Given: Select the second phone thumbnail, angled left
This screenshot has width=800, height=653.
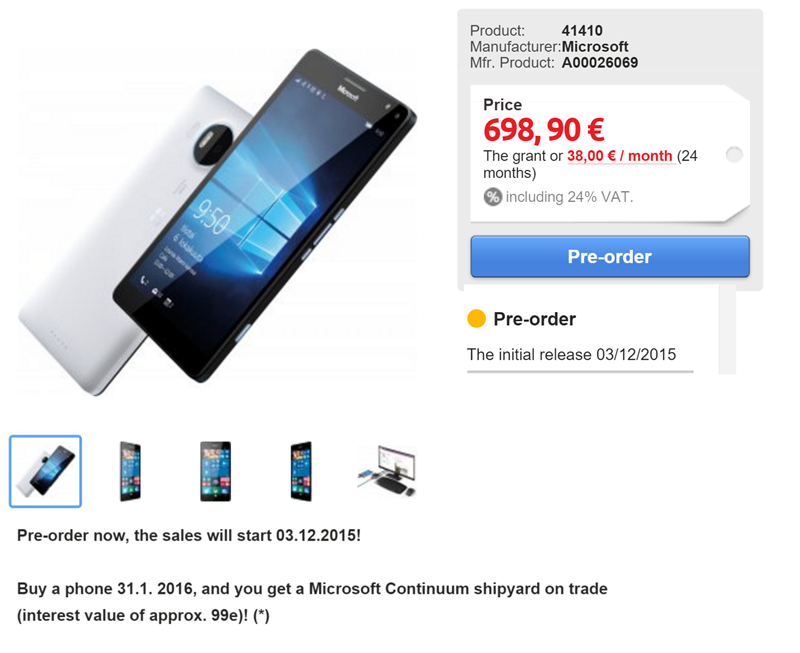Looking at the screenshot, I should point(130,471).
